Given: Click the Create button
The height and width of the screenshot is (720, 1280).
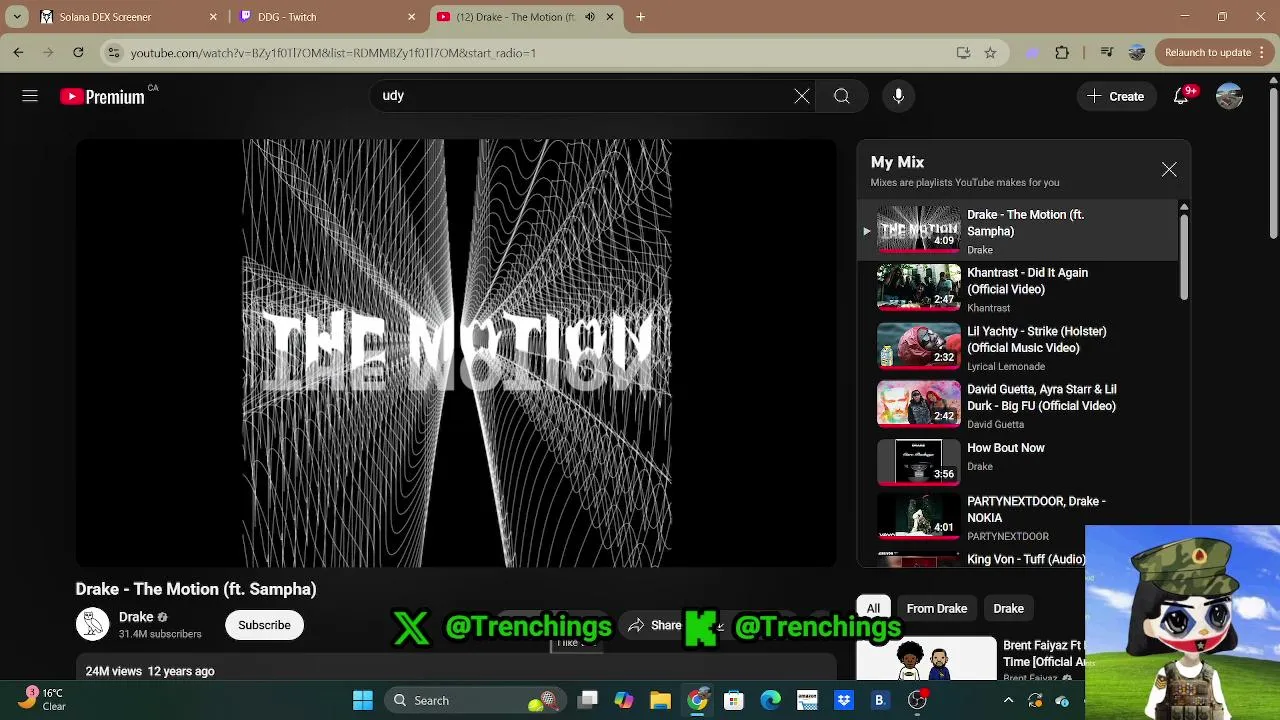Looking at the screenshot, I should (x=1116, y=96).
